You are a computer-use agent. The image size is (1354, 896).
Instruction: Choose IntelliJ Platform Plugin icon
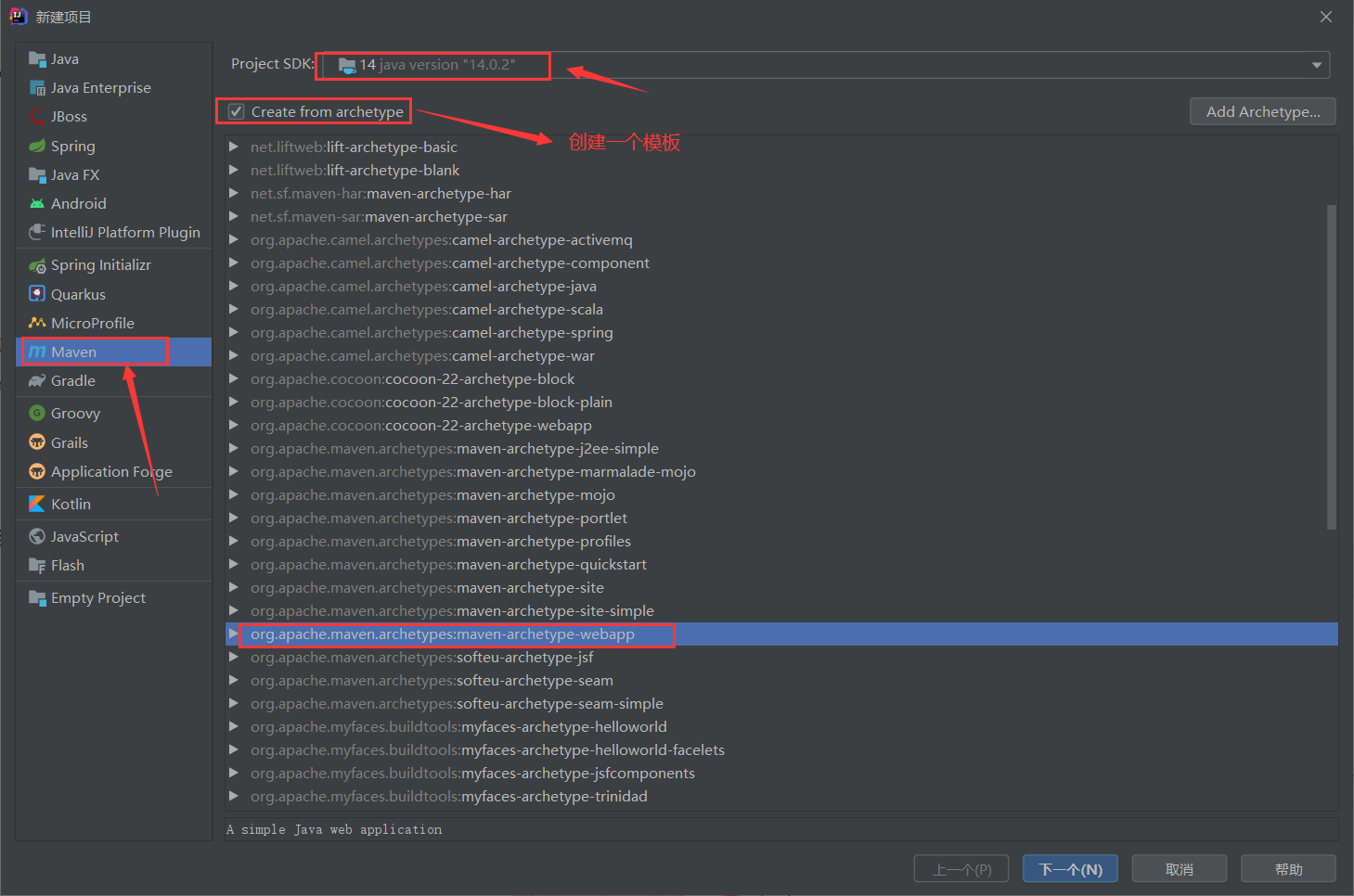[37, 232]
